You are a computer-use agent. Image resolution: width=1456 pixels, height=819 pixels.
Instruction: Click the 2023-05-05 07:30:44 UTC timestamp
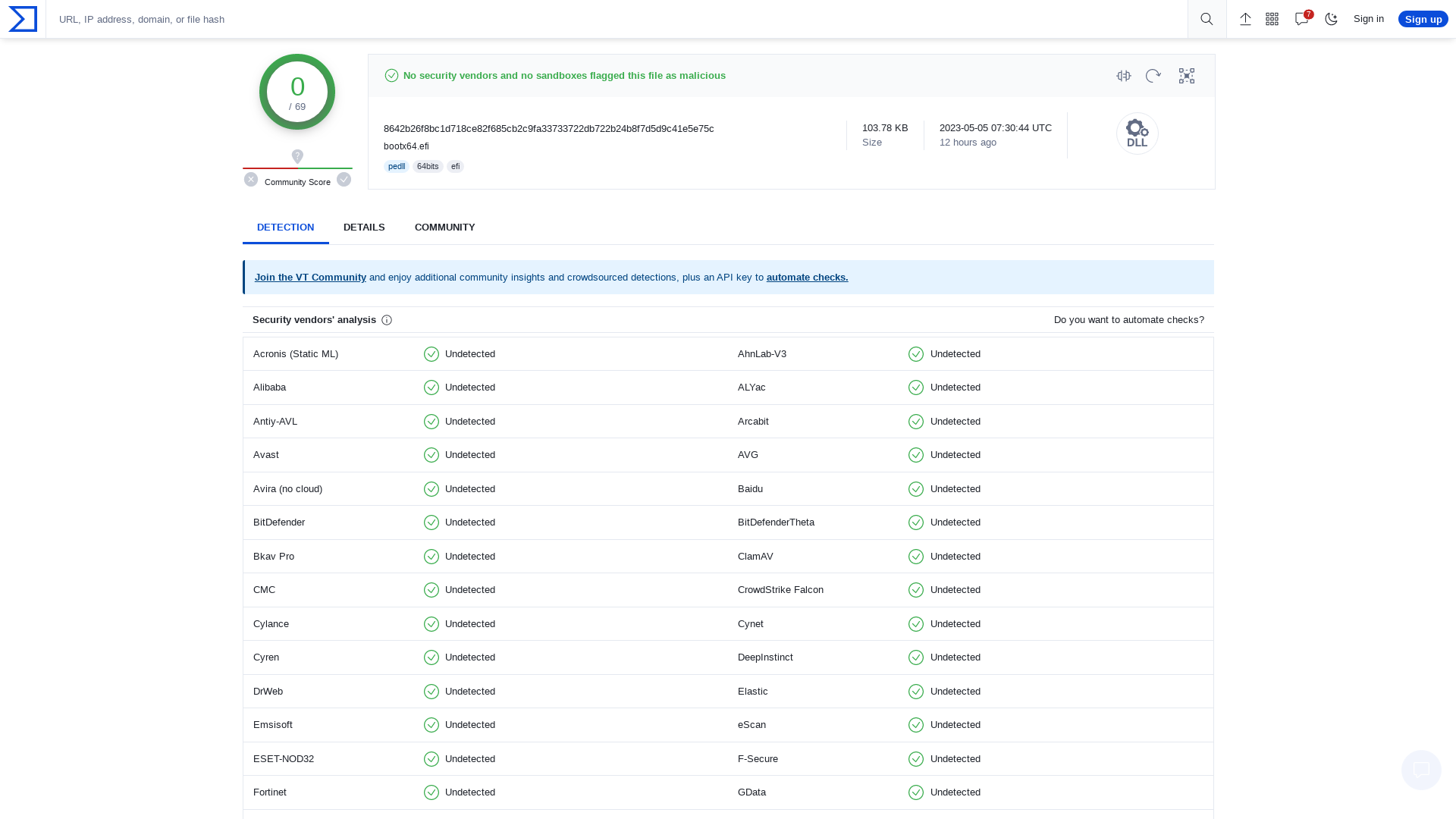coord(996,128)
